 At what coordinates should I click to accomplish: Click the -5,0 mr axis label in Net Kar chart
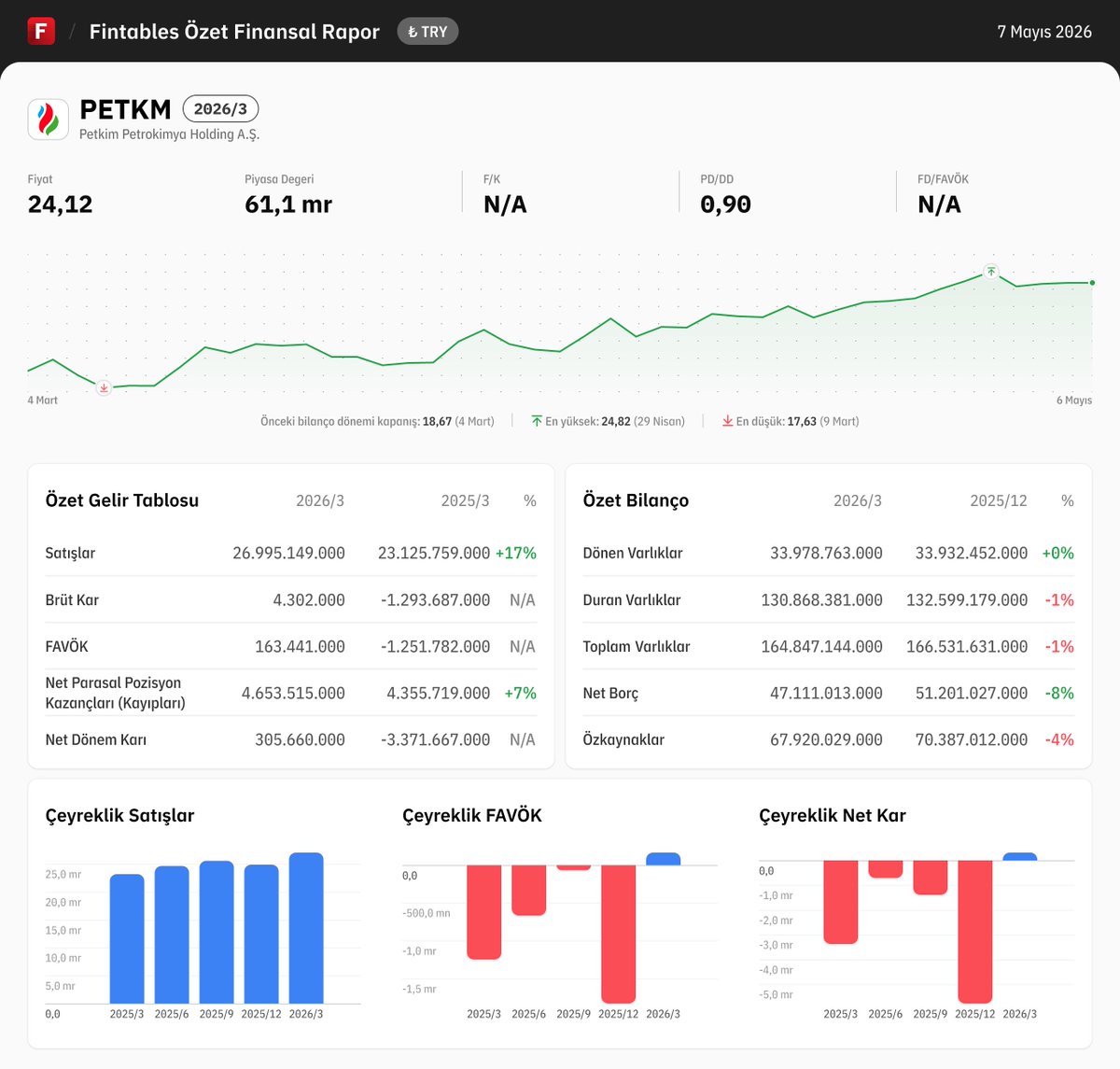click(776, 995)
